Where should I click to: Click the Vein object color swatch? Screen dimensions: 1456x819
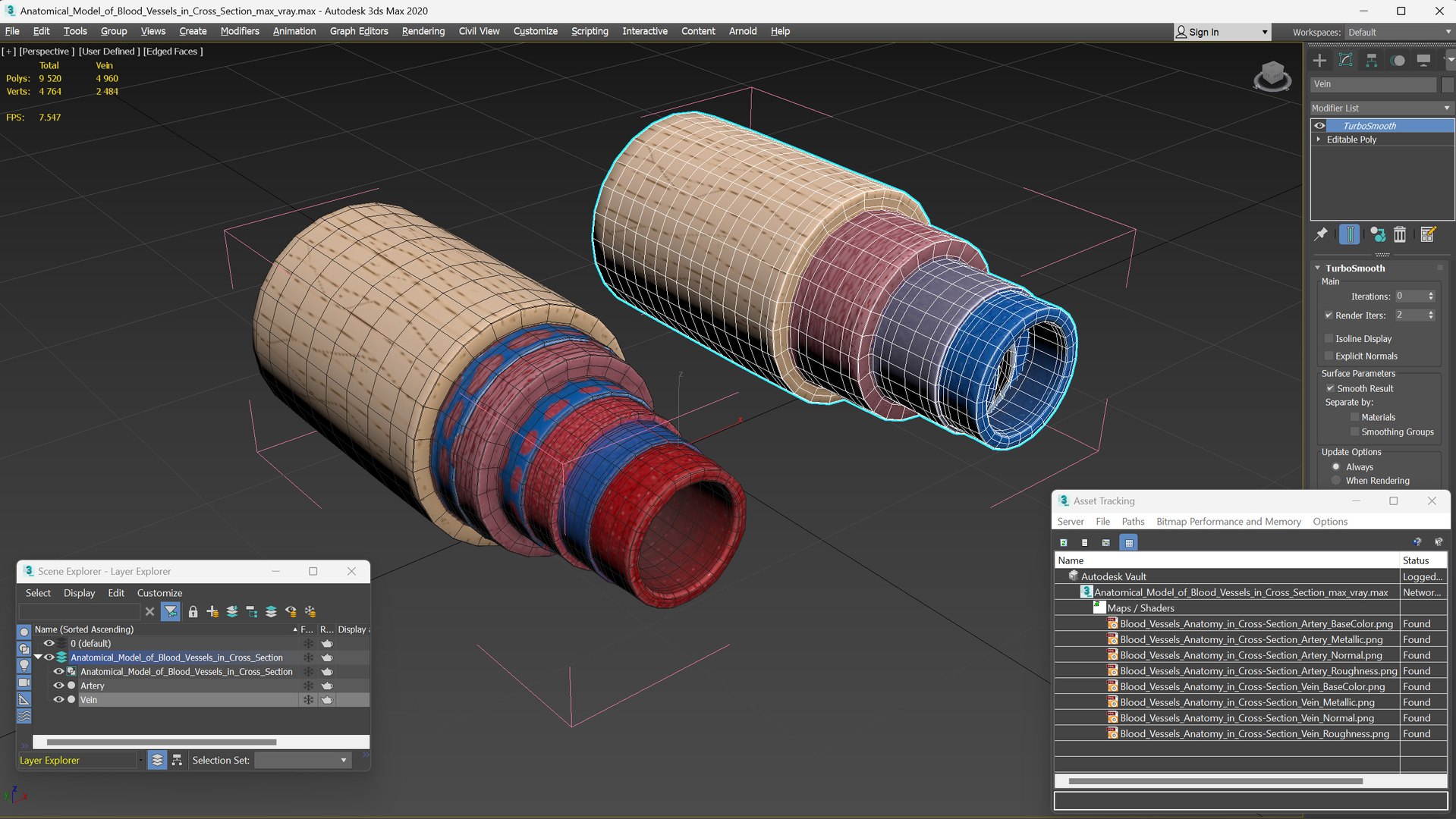pos(1447,84)
